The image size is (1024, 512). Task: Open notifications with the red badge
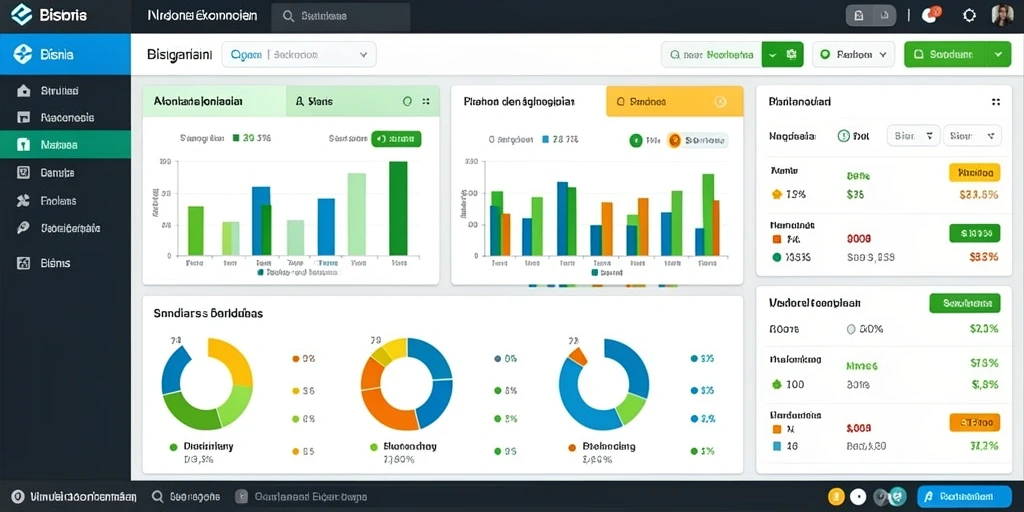click(x=931, y=15)
